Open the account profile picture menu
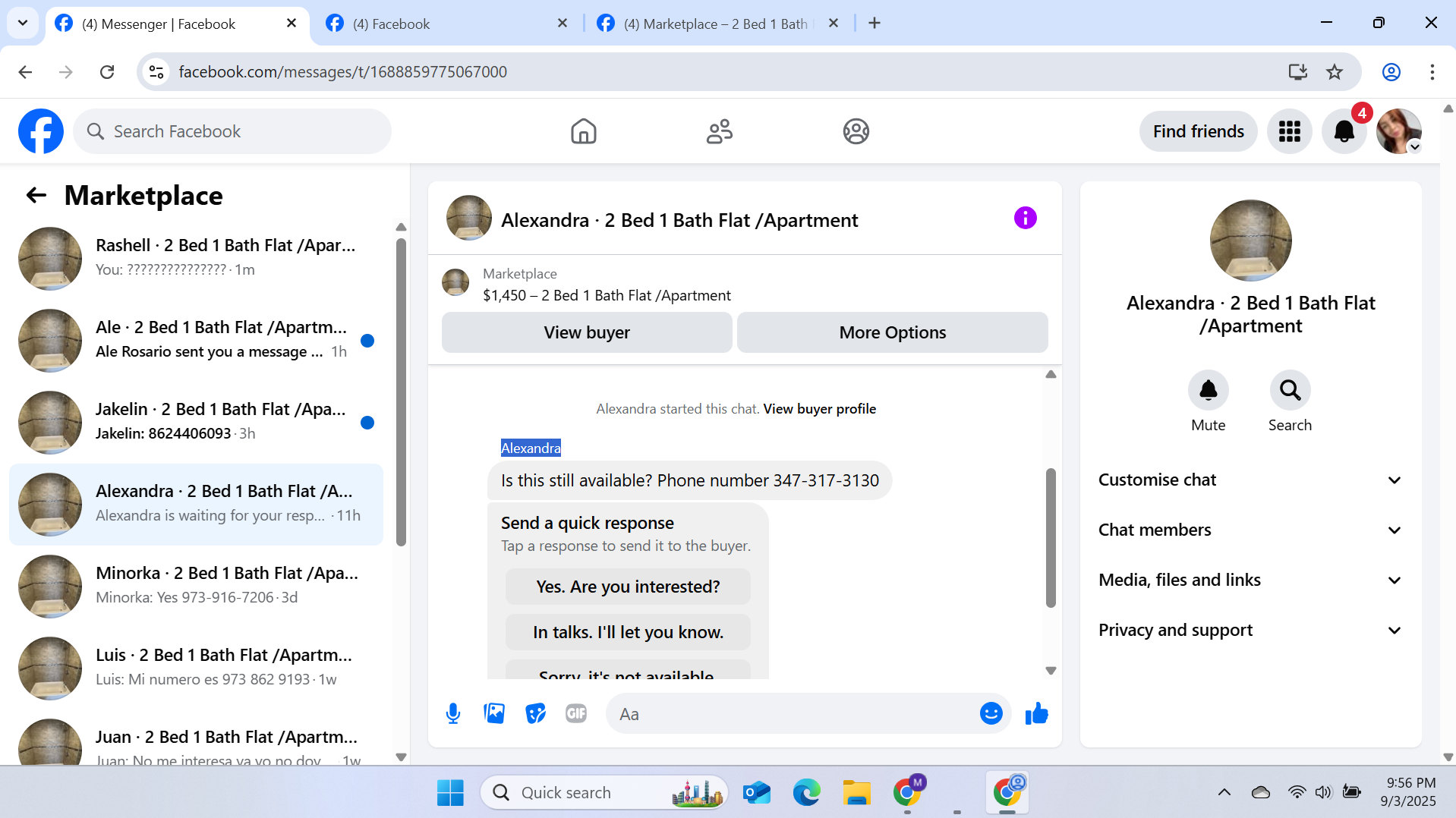The height and width of the screenshot is (818, 1456). [x=1398, y=131]
